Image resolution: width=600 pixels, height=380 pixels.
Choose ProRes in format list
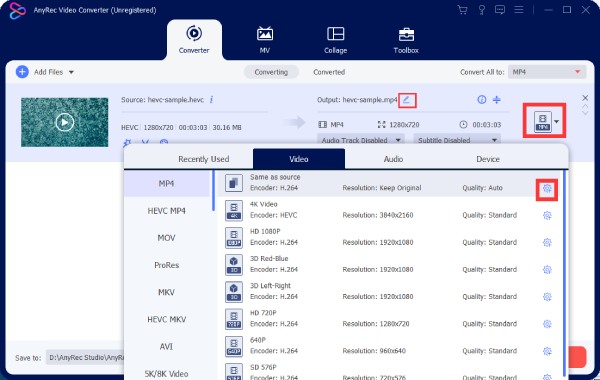[x=167, y=265]
